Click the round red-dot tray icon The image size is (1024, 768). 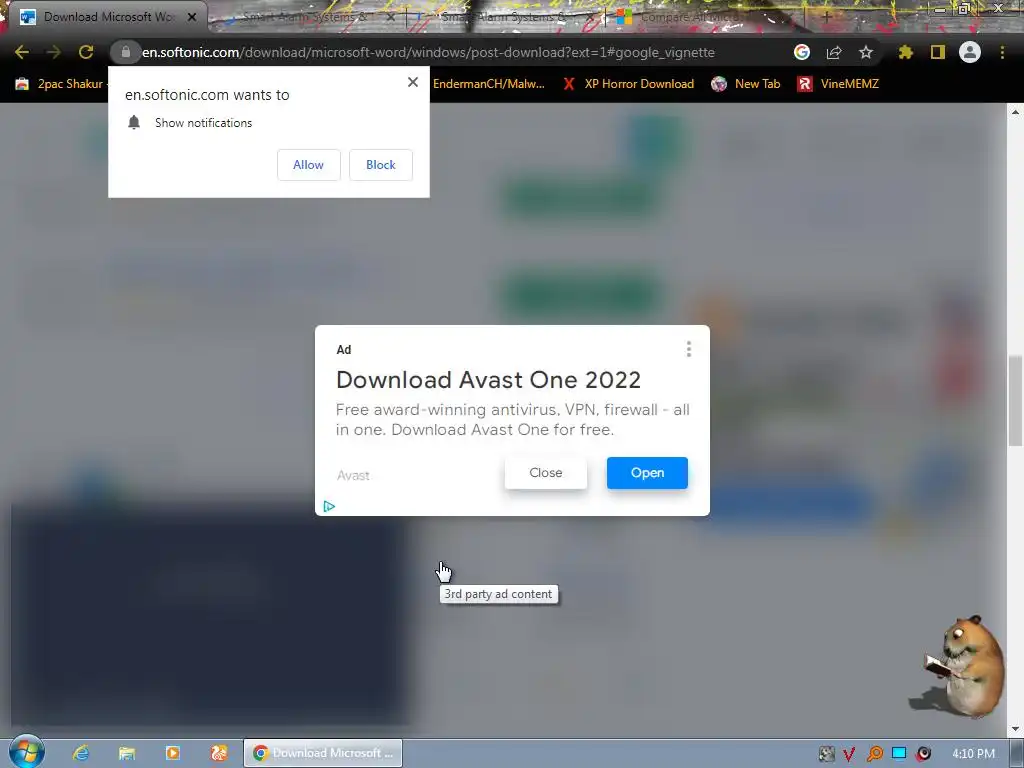point(923,754)
